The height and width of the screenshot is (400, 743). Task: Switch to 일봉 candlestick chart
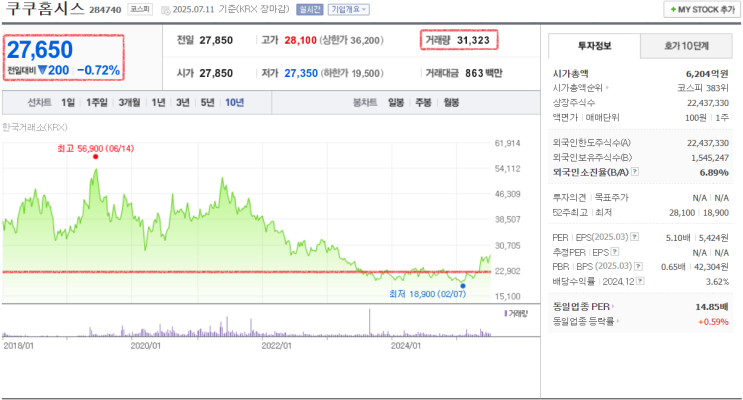396,102
